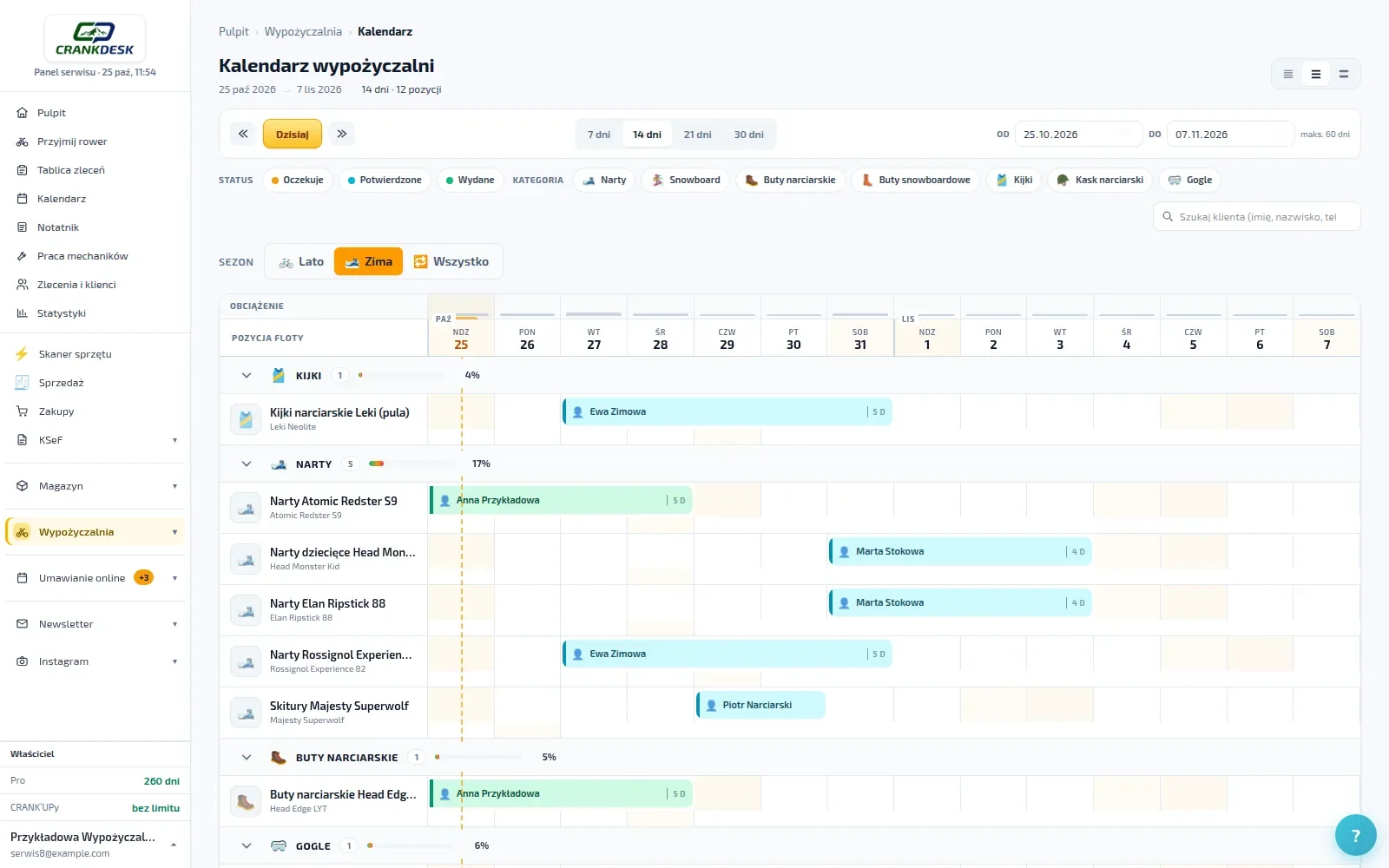Collapse the KIJKI group
Viewport: 1389px width, 868px height.
click(x=247, y=376)
